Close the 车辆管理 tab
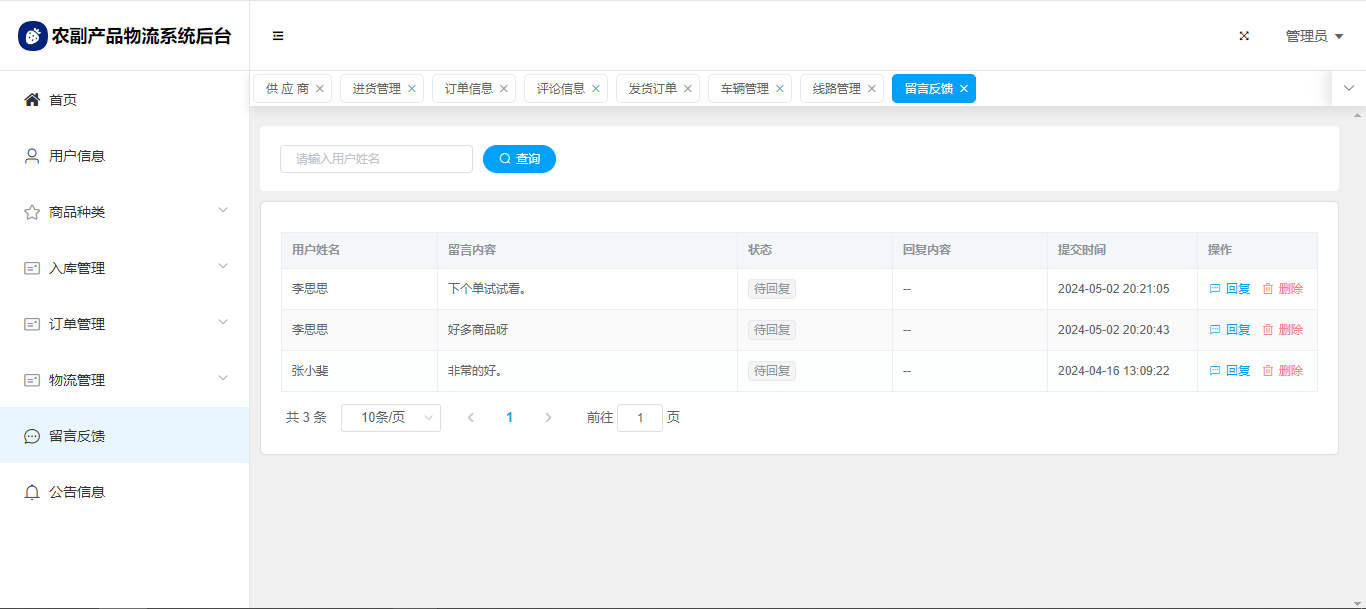The image size is (1366, 609). point(780,89)
